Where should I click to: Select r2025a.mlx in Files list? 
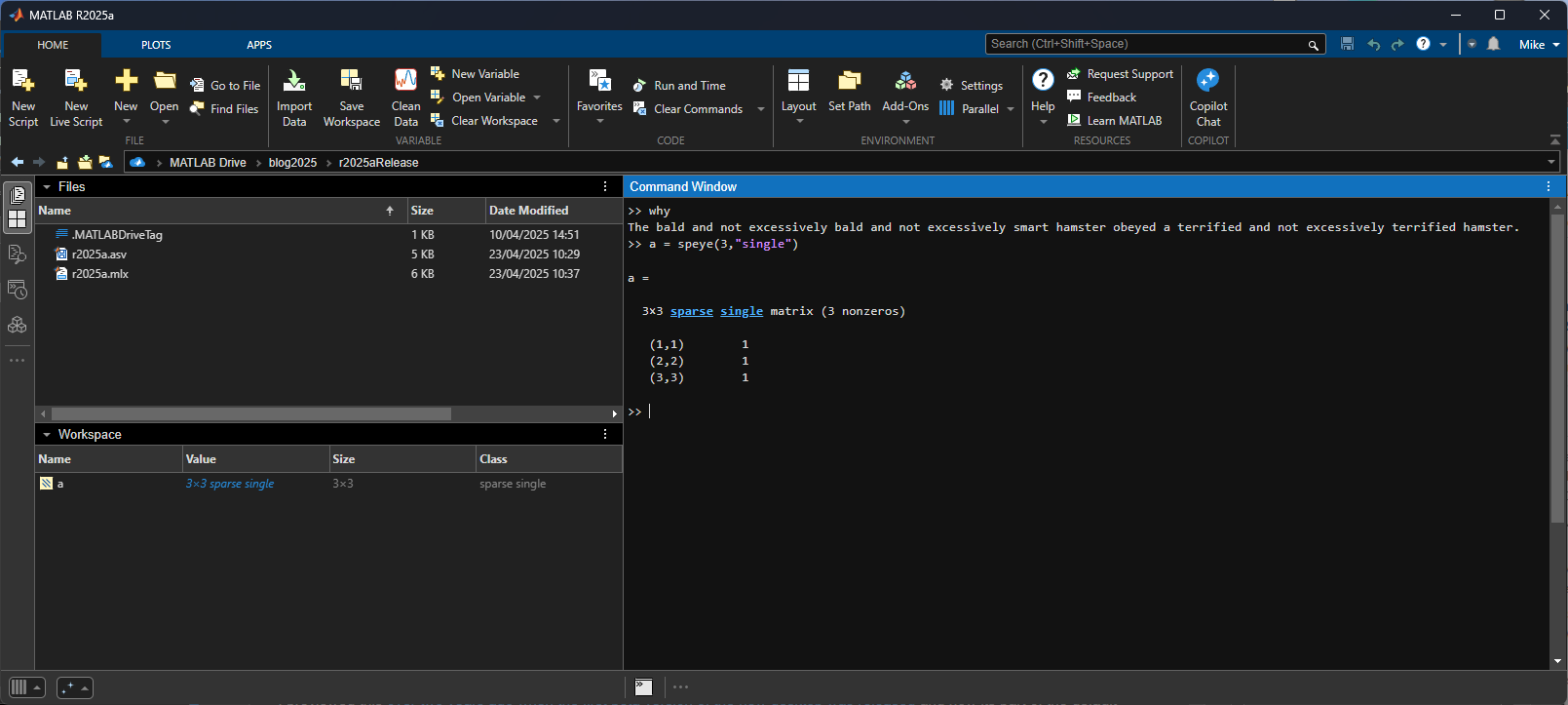tap(100, 274)
